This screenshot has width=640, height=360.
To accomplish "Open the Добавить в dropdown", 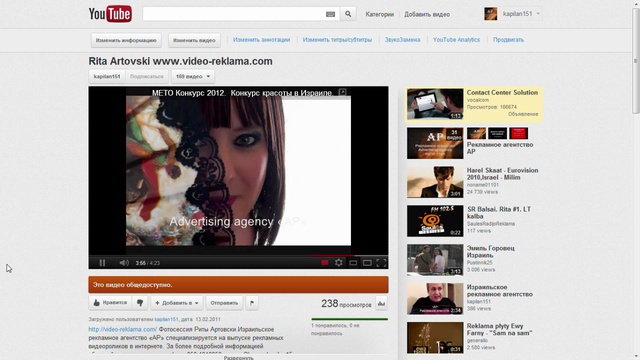I will pos(177,303).
